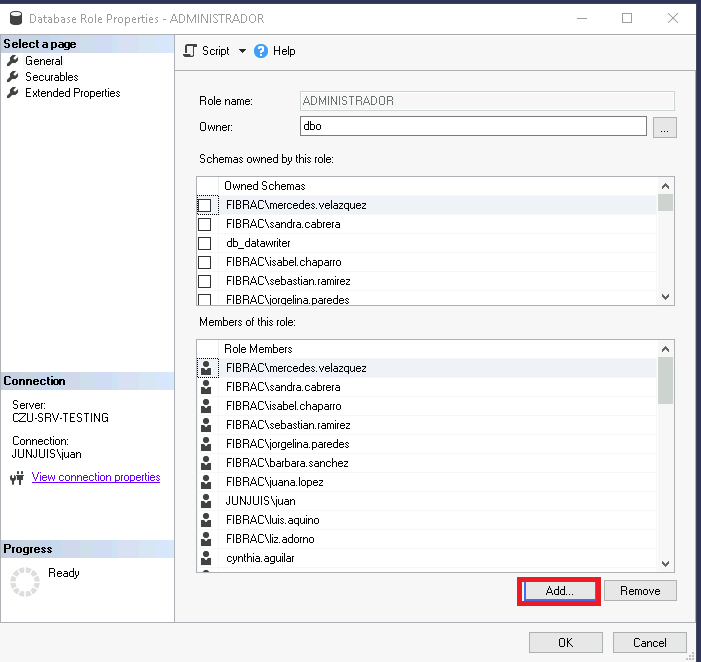
Task: Click user icon beside cynthia.aguilar
Action: 206,558
